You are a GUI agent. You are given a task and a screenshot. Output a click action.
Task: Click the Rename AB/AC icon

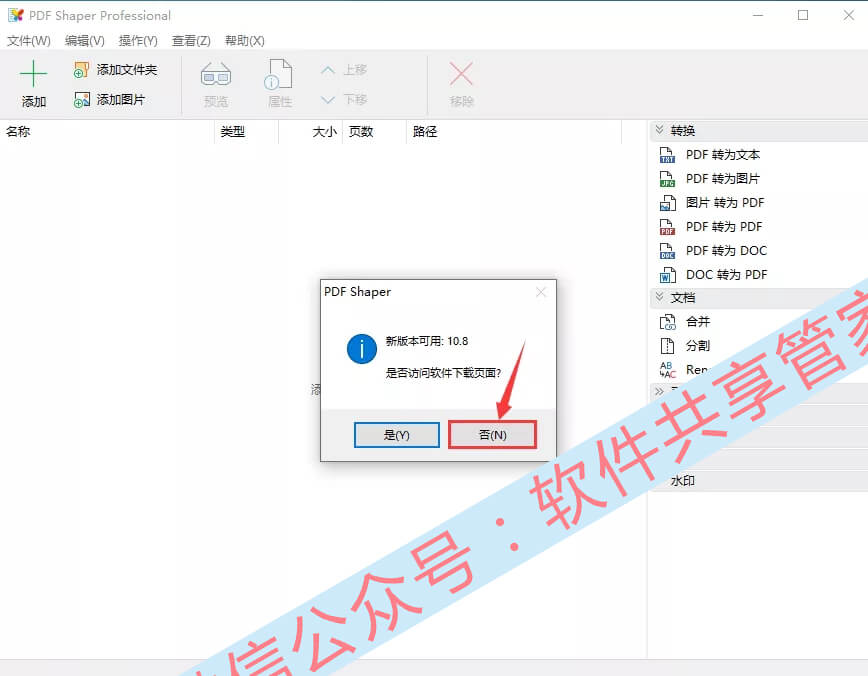click(x=667, y=370)
